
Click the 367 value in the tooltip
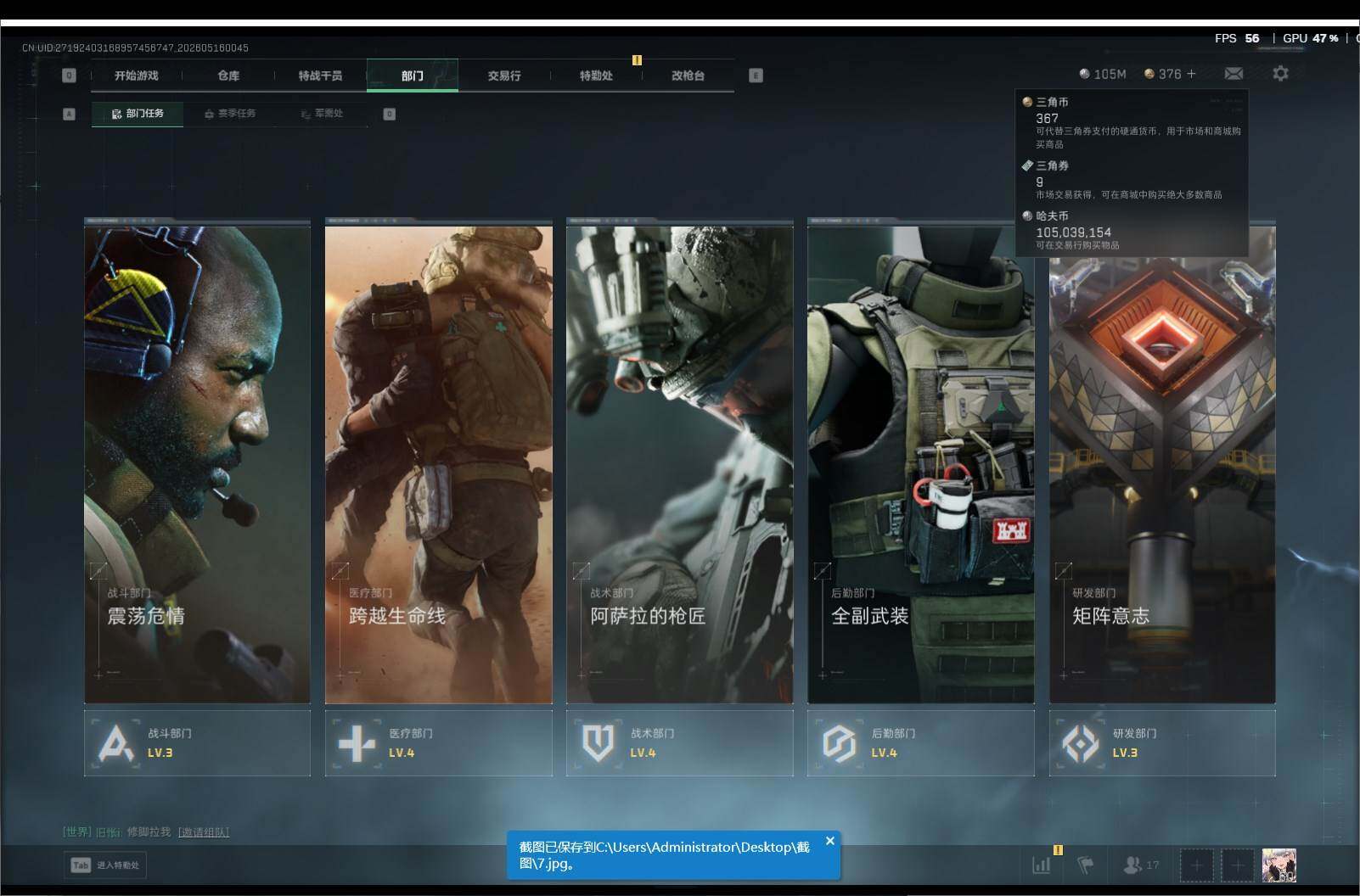click(x=1047, y=119)
